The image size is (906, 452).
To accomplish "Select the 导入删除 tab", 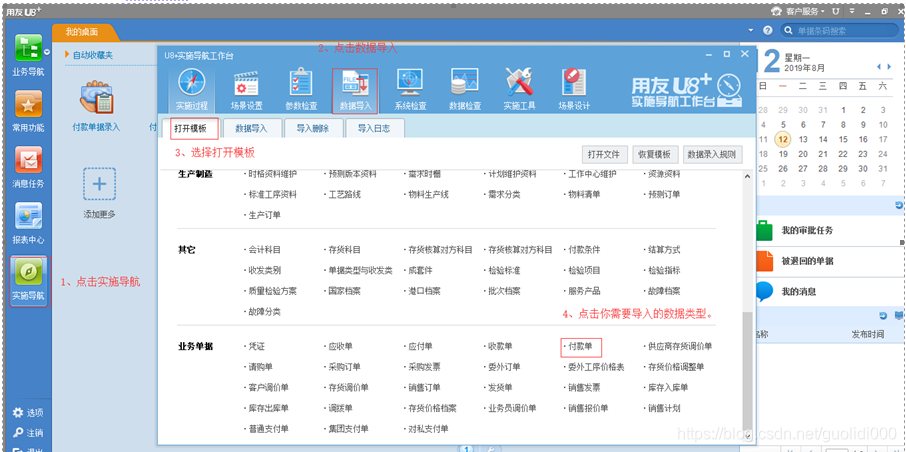I will point(313,128).
